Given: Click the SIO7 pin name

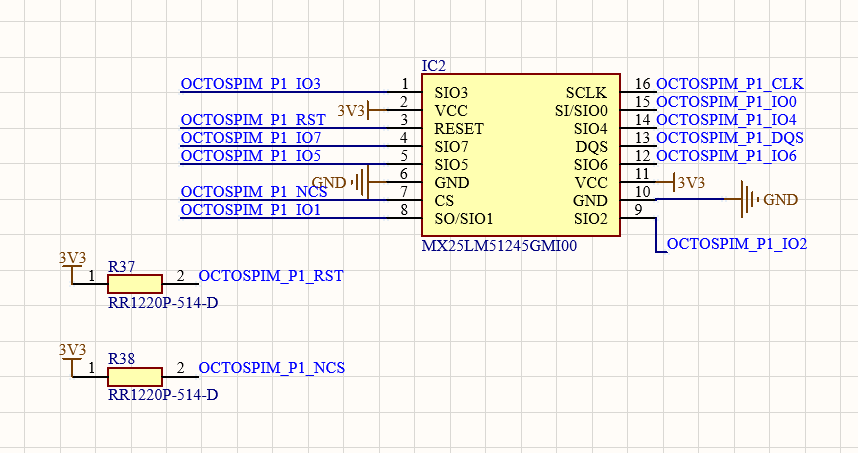Looking at the screenshot, I should [x=451, y=147].
